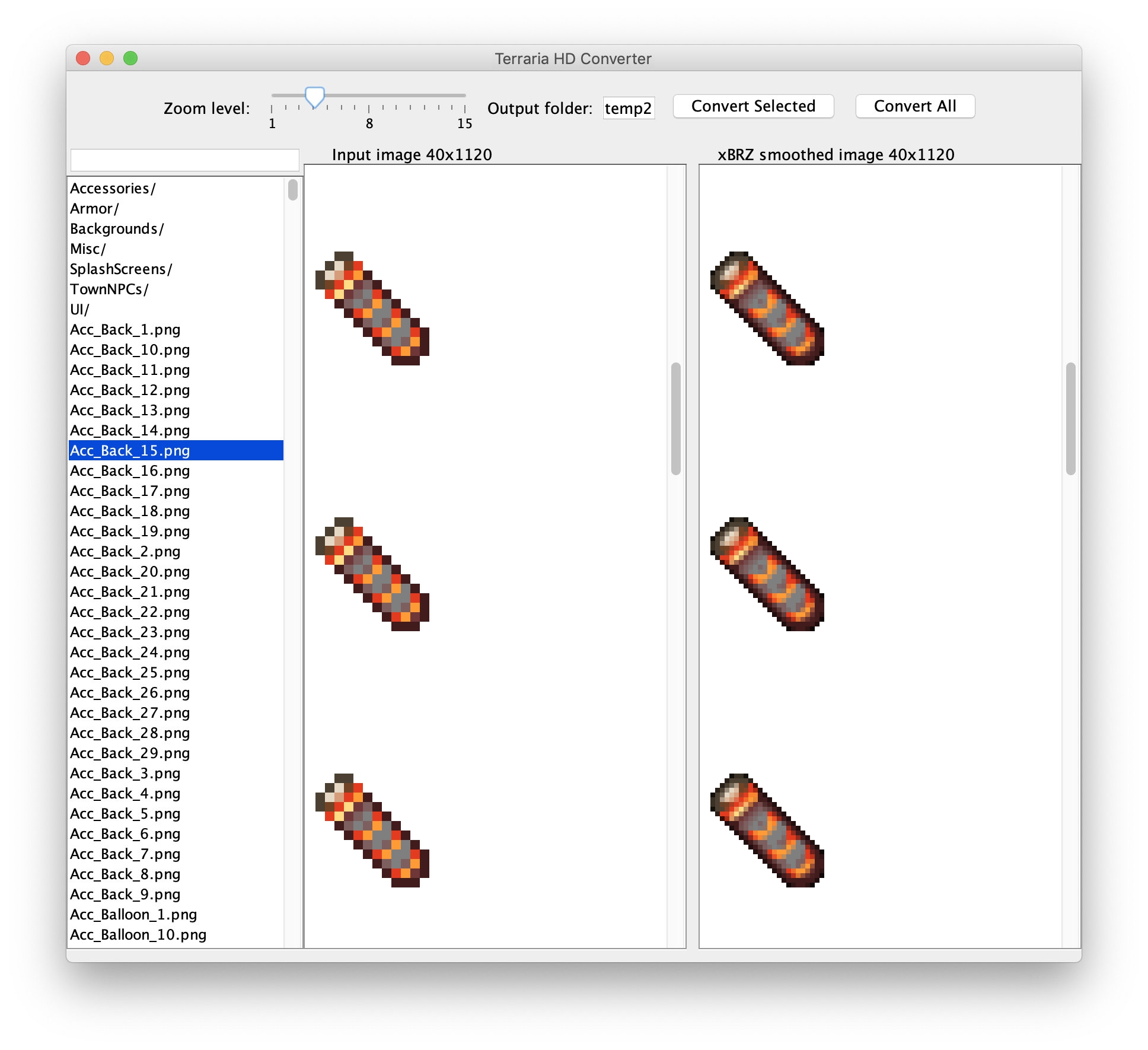Select Acc_Back_18.png in file list
The height and width of the screenshot is (1050, 1148).
(176, 511)
